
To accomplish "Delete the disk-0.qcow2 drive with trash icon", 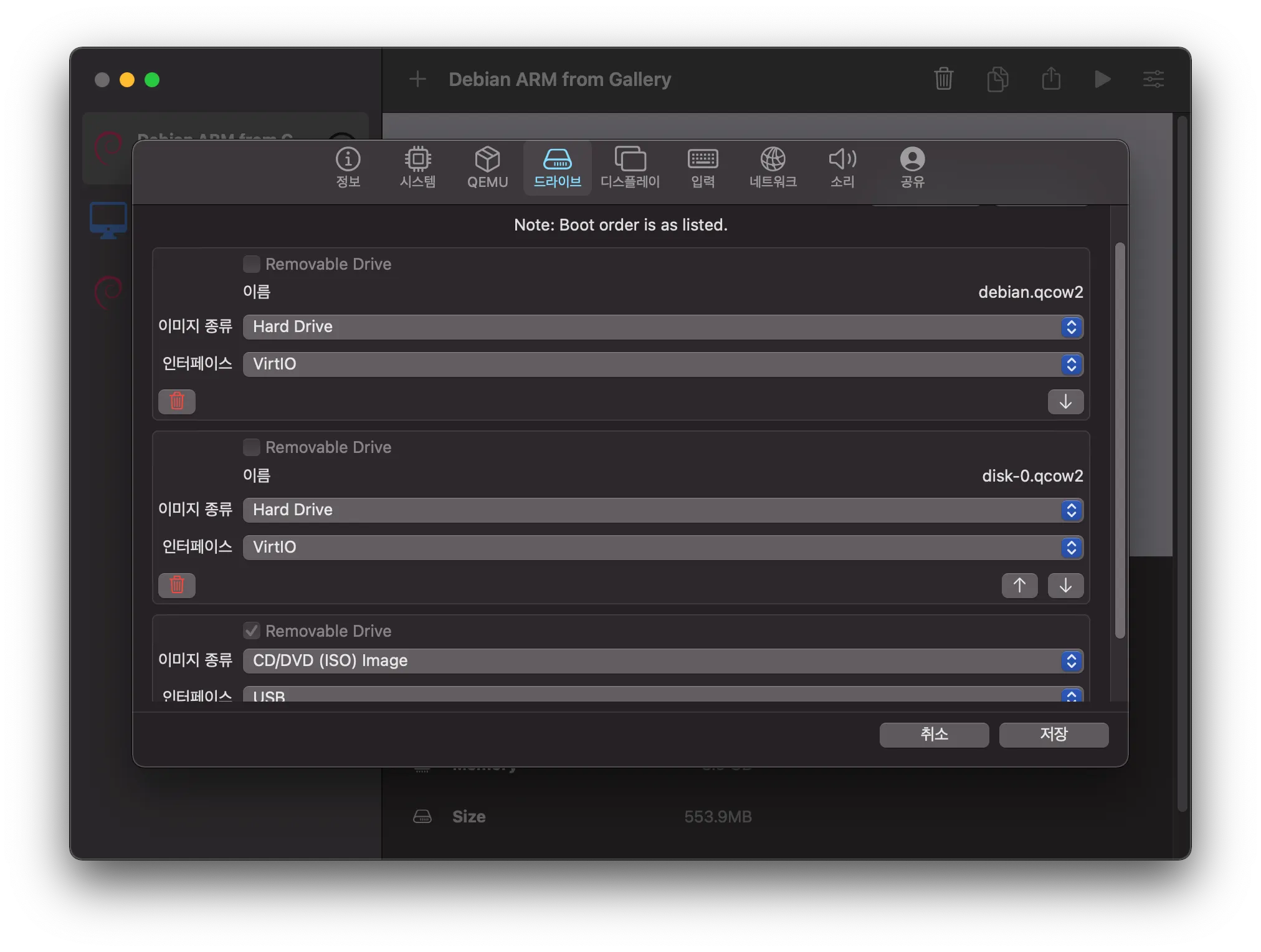I will (177, 585).
